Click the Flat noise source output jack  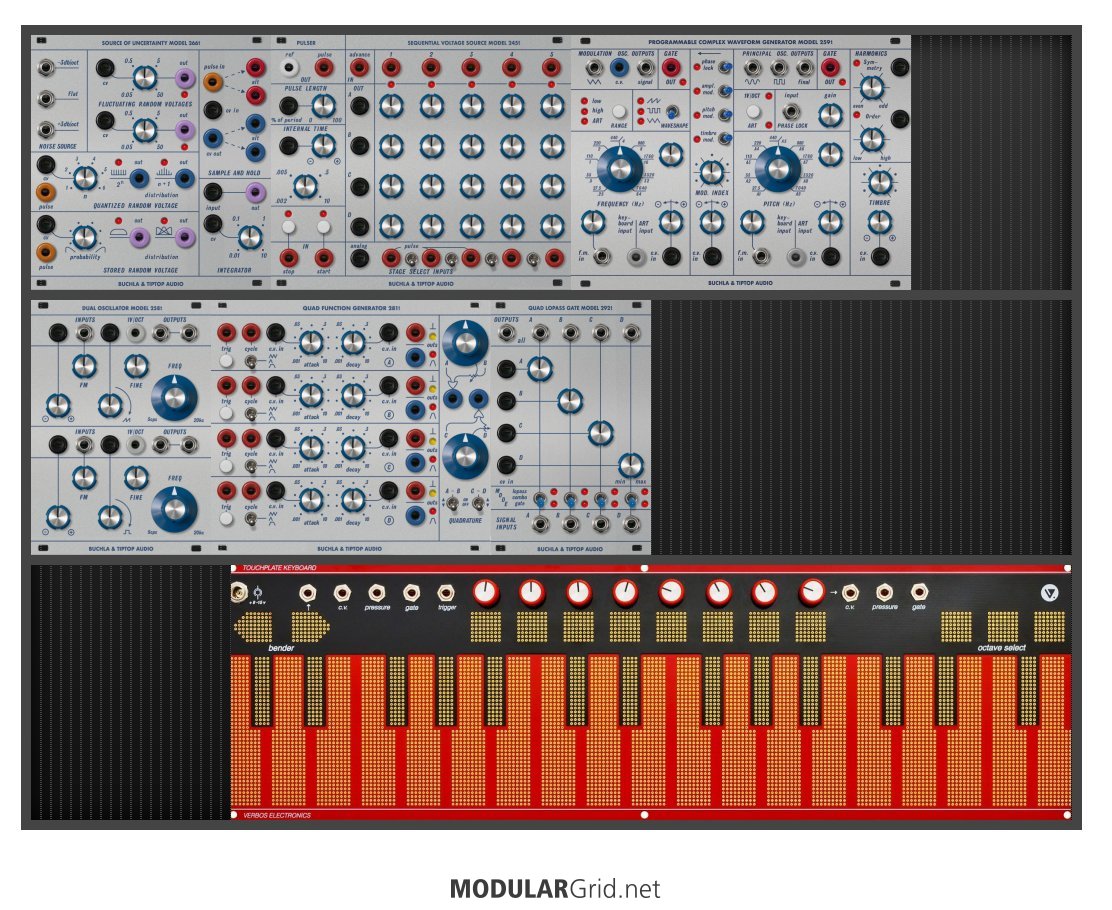point(47,99)
